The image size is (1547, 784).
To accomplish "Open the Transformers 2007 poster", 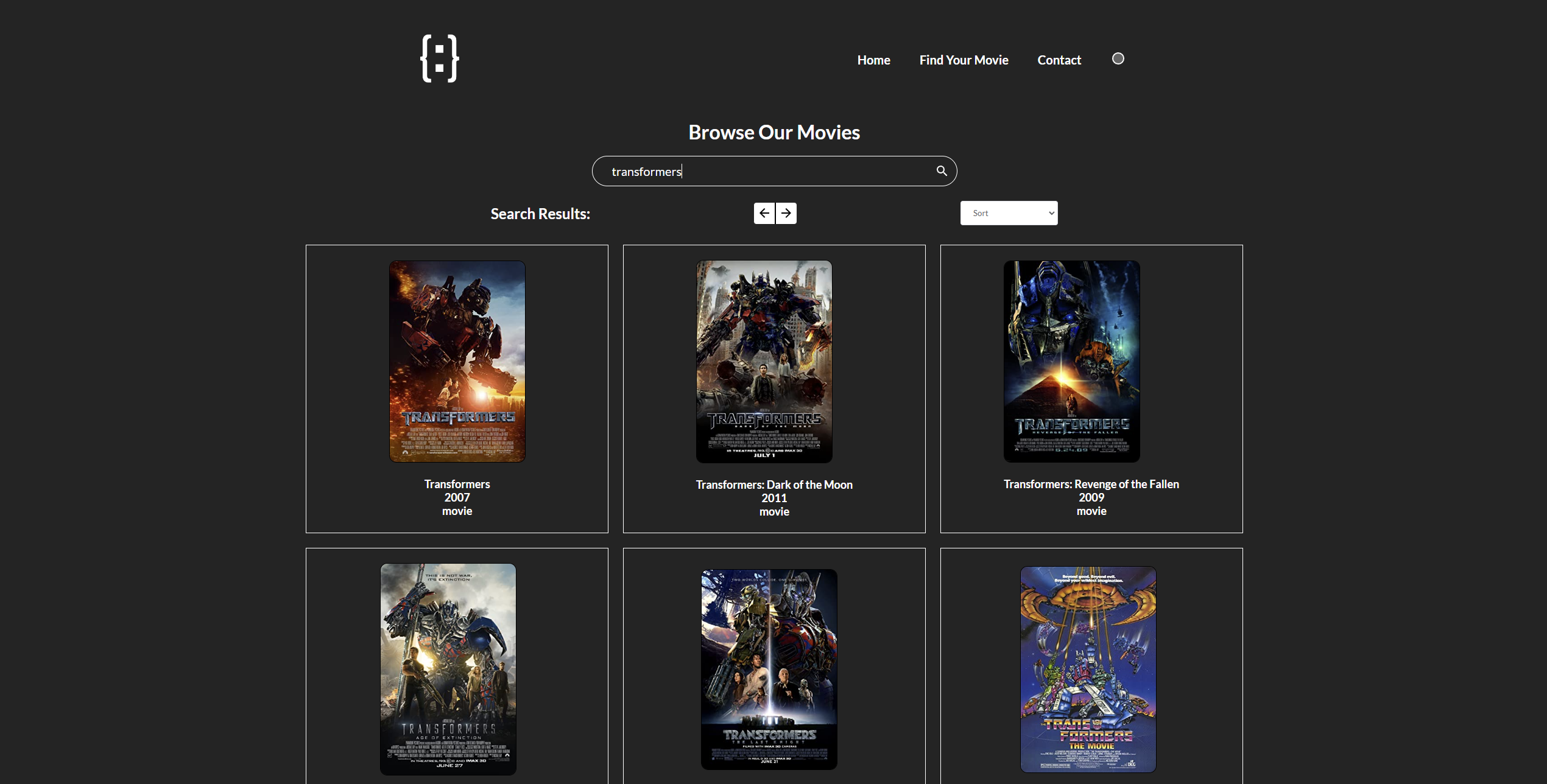I will tap(457, 361).
